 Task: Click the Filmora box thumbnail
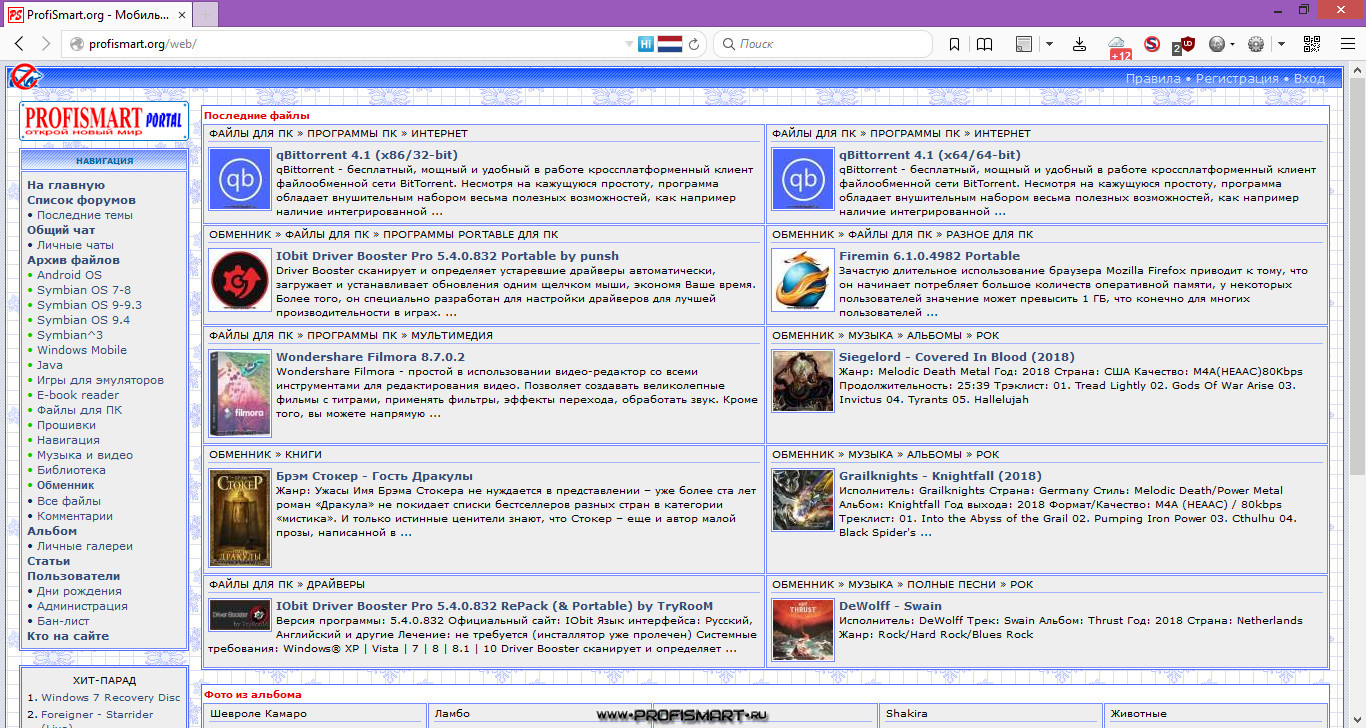pyautogui.click(x=240, y=392)
